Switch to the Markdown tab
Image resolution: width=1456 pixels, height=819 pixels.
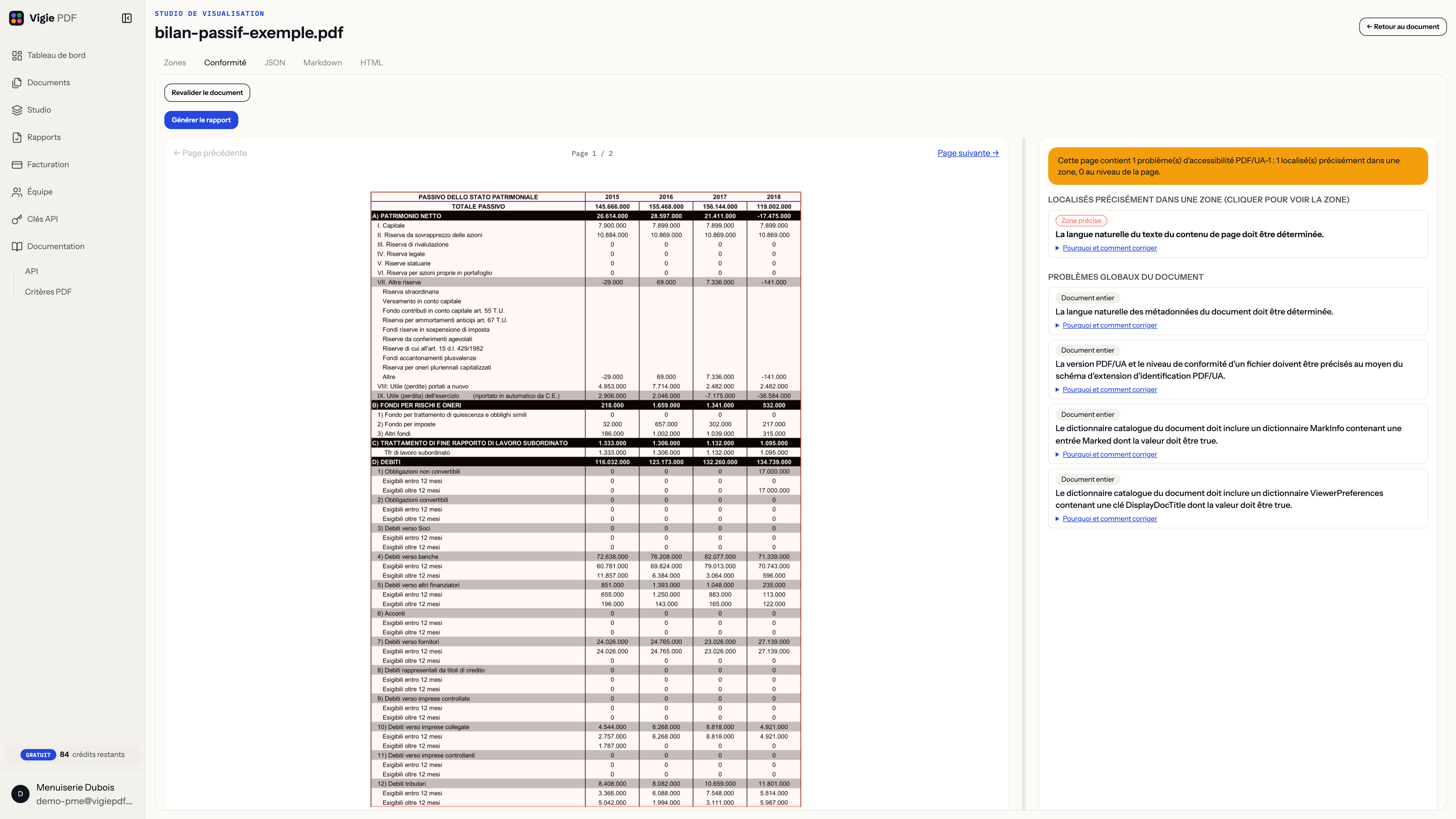click(322, 63)
